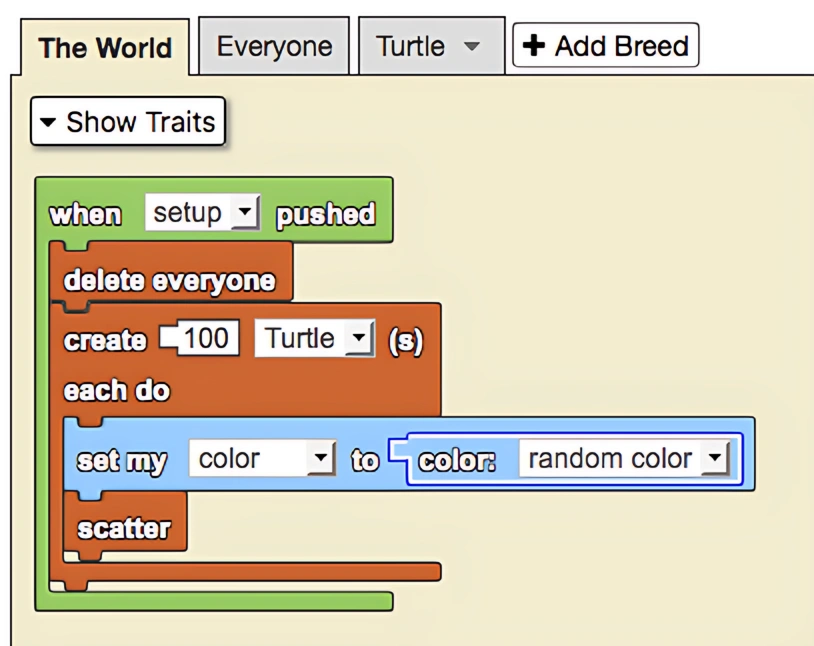814x646 pixels.
Task: Open the trait dropdown in the set my block
Action: point(322,458)
